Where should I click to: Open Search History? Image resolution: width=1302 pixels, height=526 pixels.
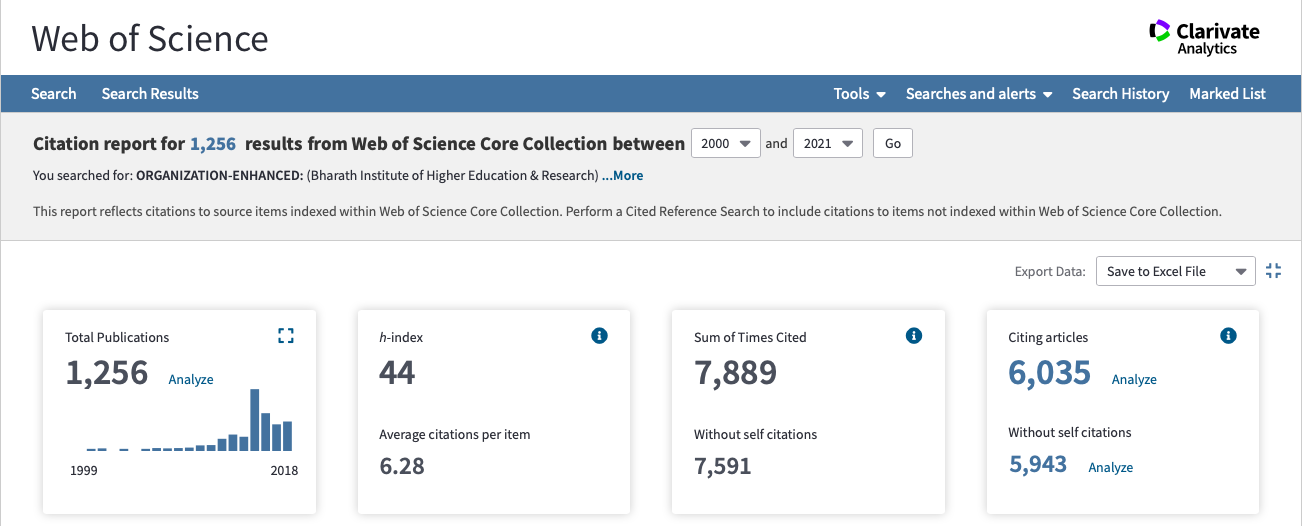pyautogui.click(x=1120, y=94)
